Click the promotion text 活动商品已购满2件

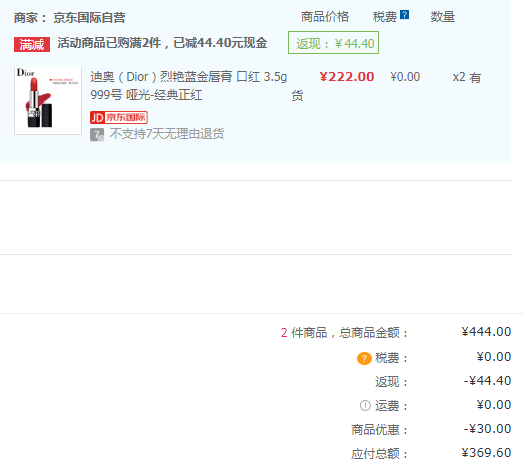coord(109,43)
